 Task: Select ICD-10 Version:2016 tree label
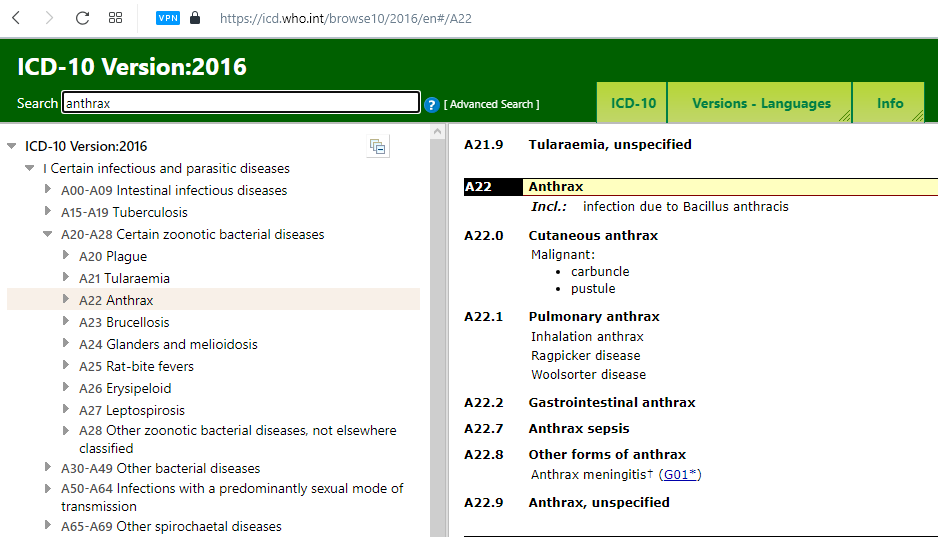(x=86, y=146)
